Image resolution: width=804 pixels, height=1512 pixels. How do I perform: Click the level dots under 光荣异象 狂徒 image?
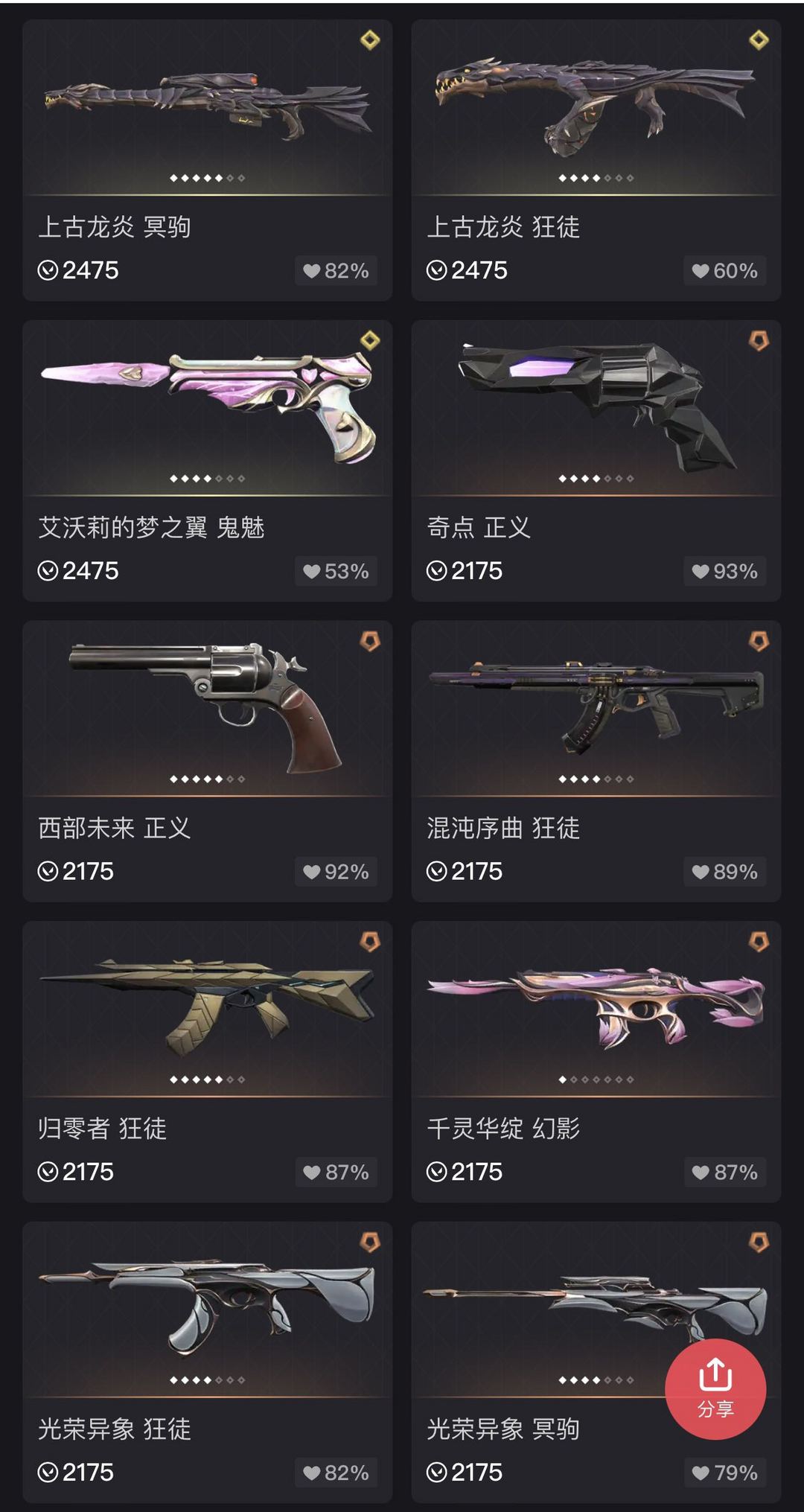coord(207,1380)
